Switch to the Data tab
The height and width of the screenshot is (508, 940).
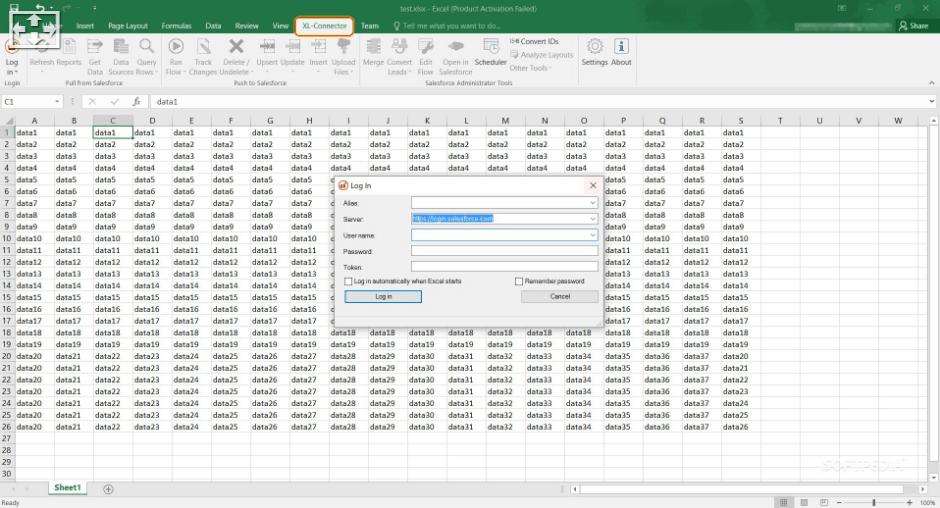tap(213, 26)
